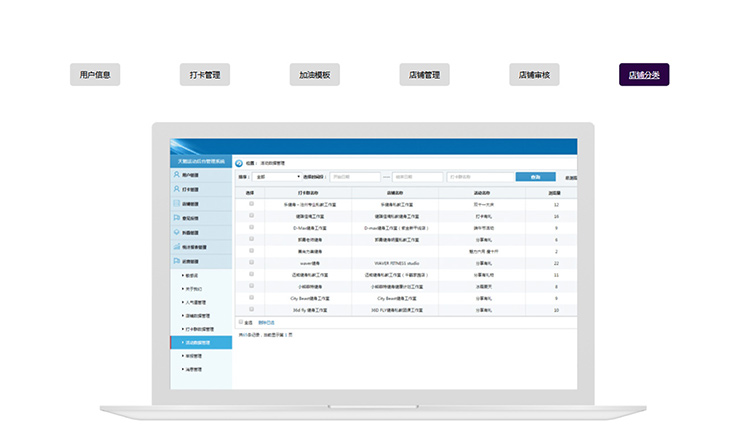750x442 pixels.
Task: Click the 店铺名称 column header
Action: pos(395,193)
